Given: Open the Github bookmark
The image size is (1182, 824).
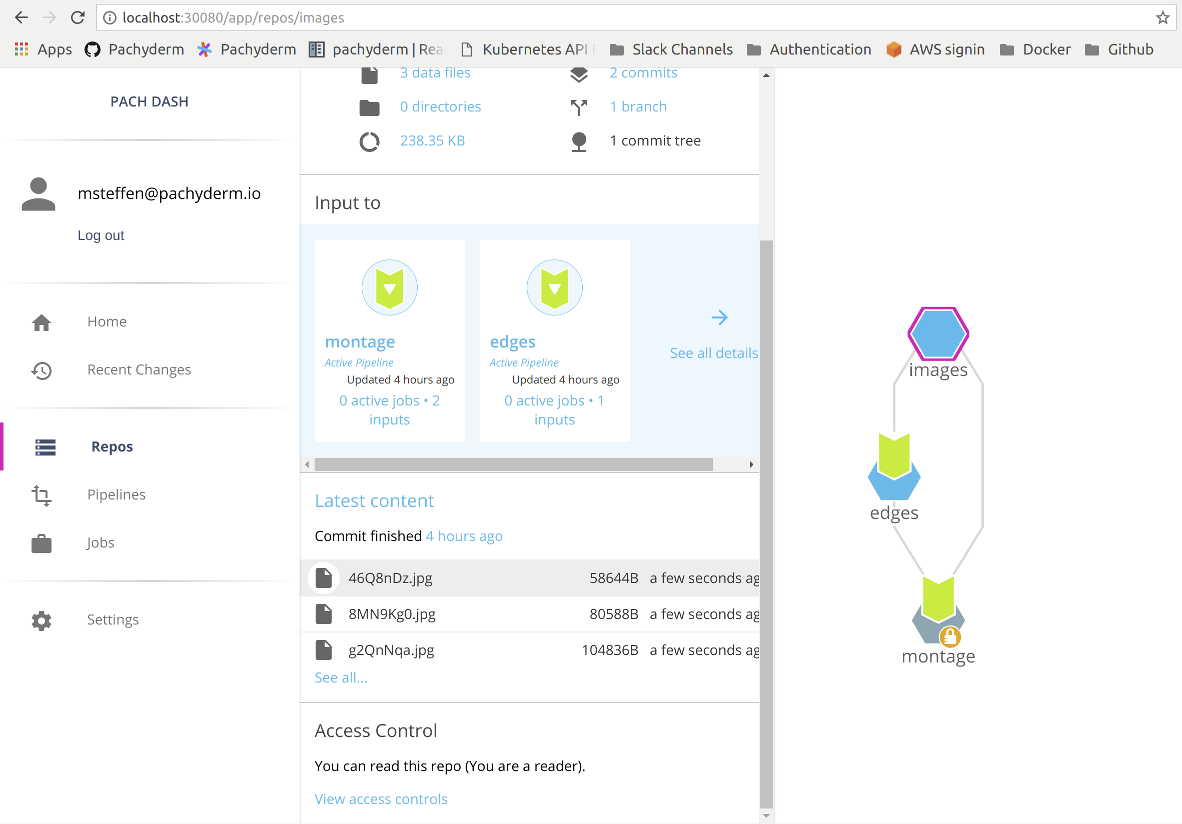Looking at the screenshot, I should [1128, 49].
